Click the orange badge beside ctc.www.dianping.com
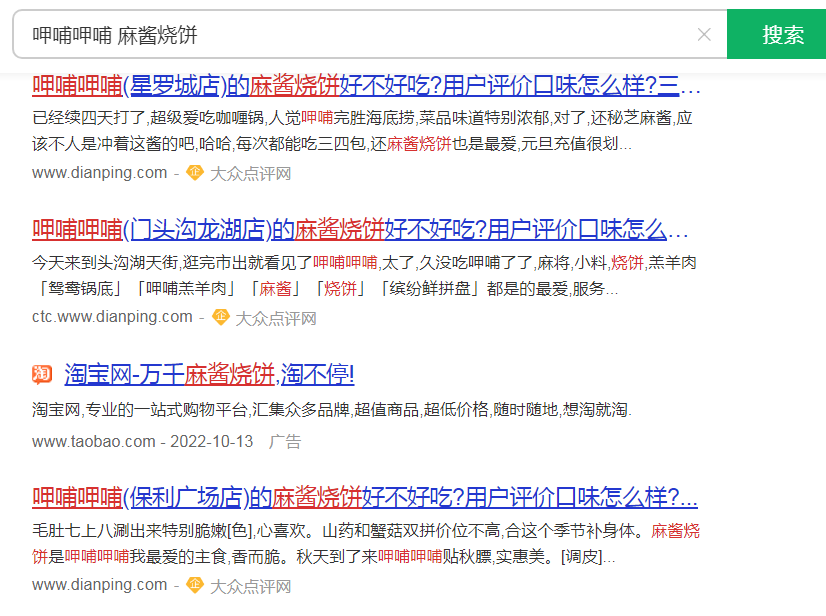 click(x=220, y=318)
